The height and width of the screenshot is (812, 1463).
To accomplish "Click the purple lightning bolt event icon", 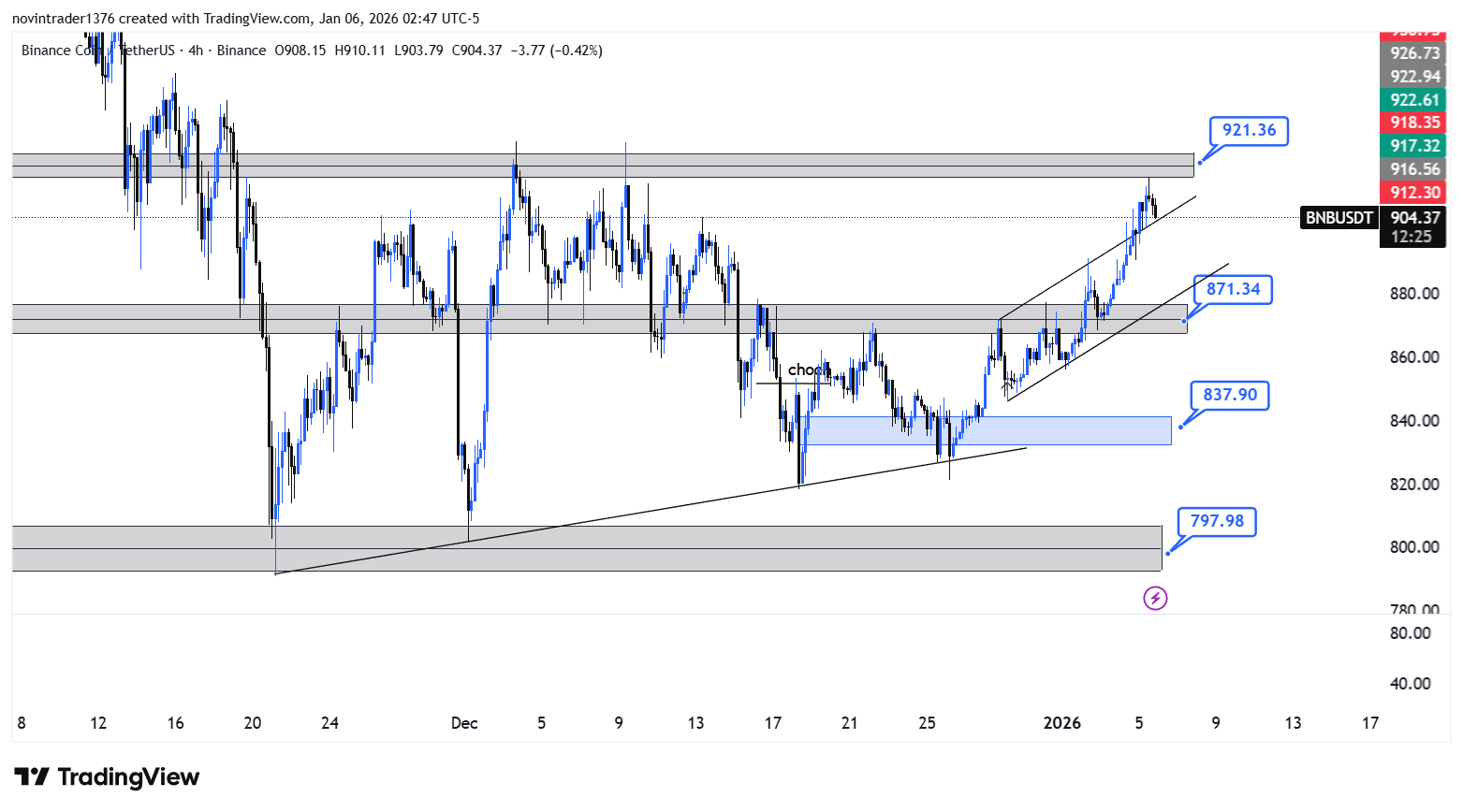I will [x=1155, y=598].
